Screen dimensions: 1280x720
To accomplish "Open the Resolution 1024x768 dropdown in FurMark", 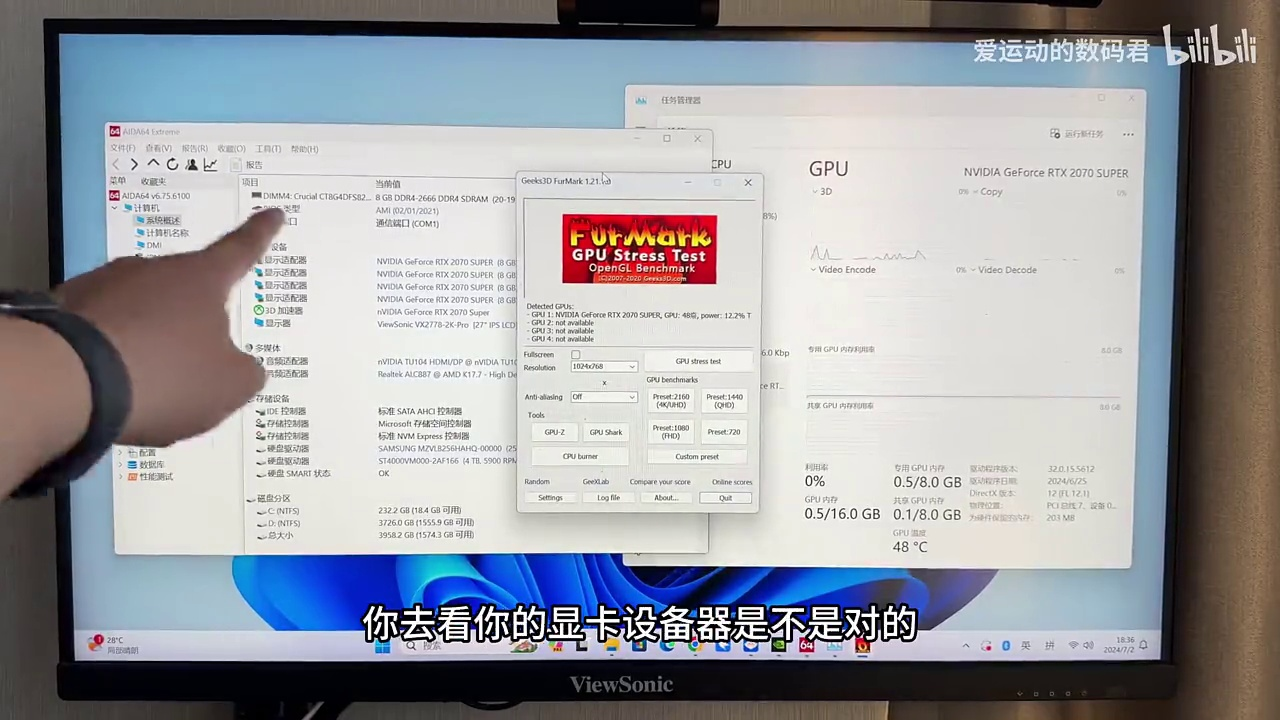I will pos(603,367).
